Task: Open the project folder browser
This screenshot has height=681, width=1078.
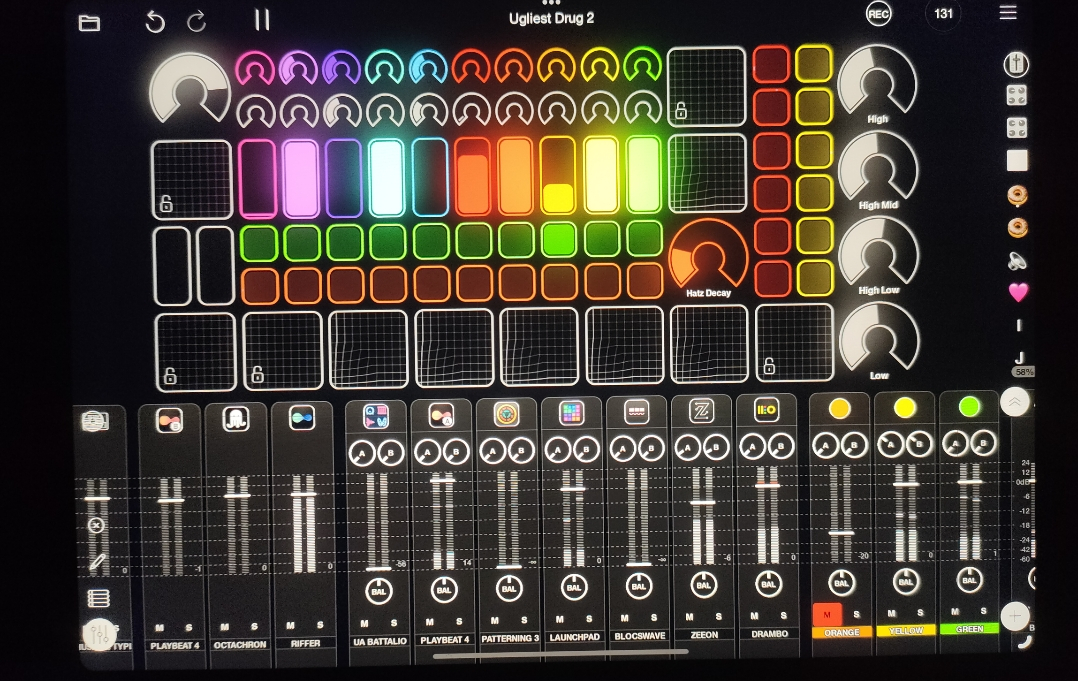Action: [90, 22]
